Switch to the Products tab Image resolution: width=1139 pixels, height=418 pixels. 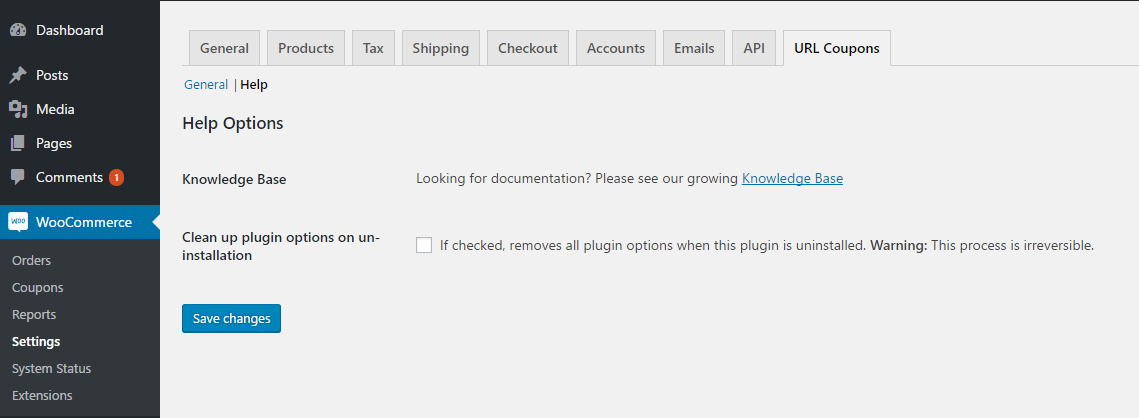(306, 48)
